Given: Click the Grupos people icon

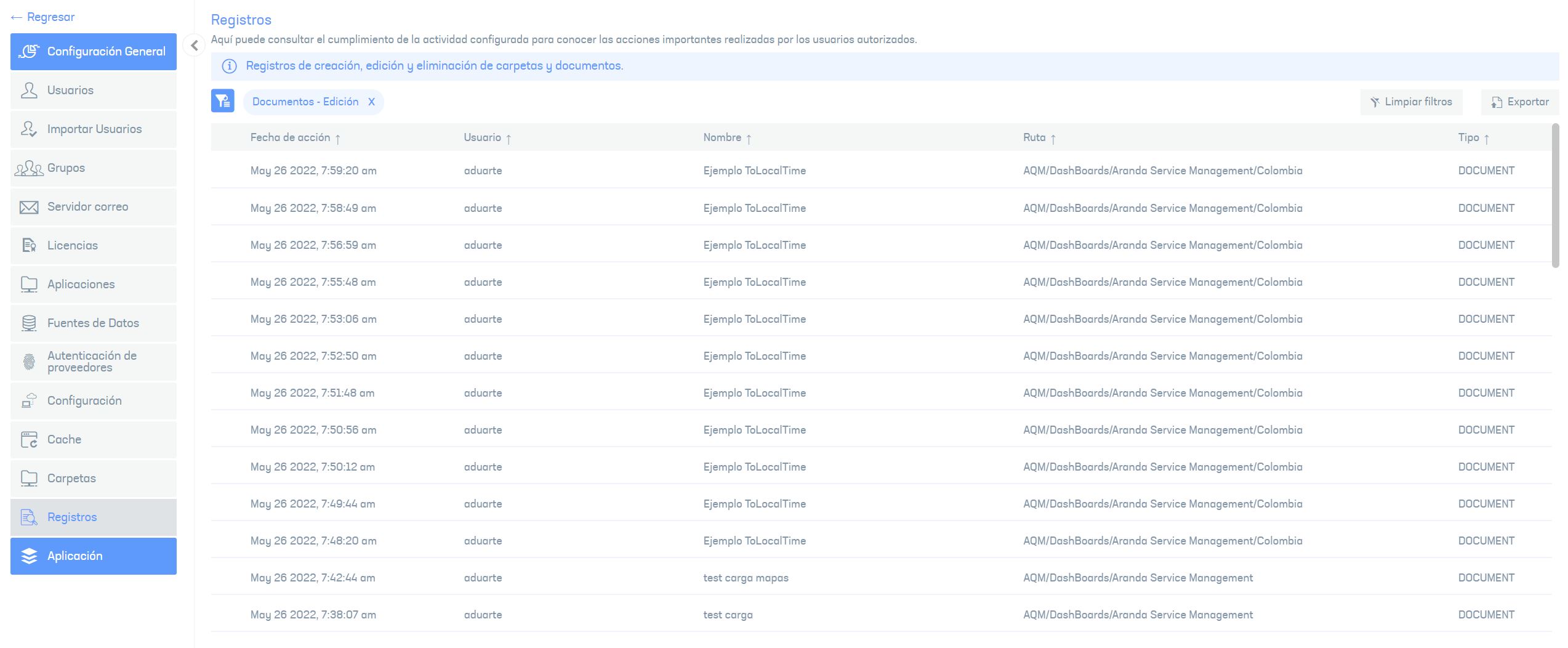Looking at the screenshot, I should (29, 168).
